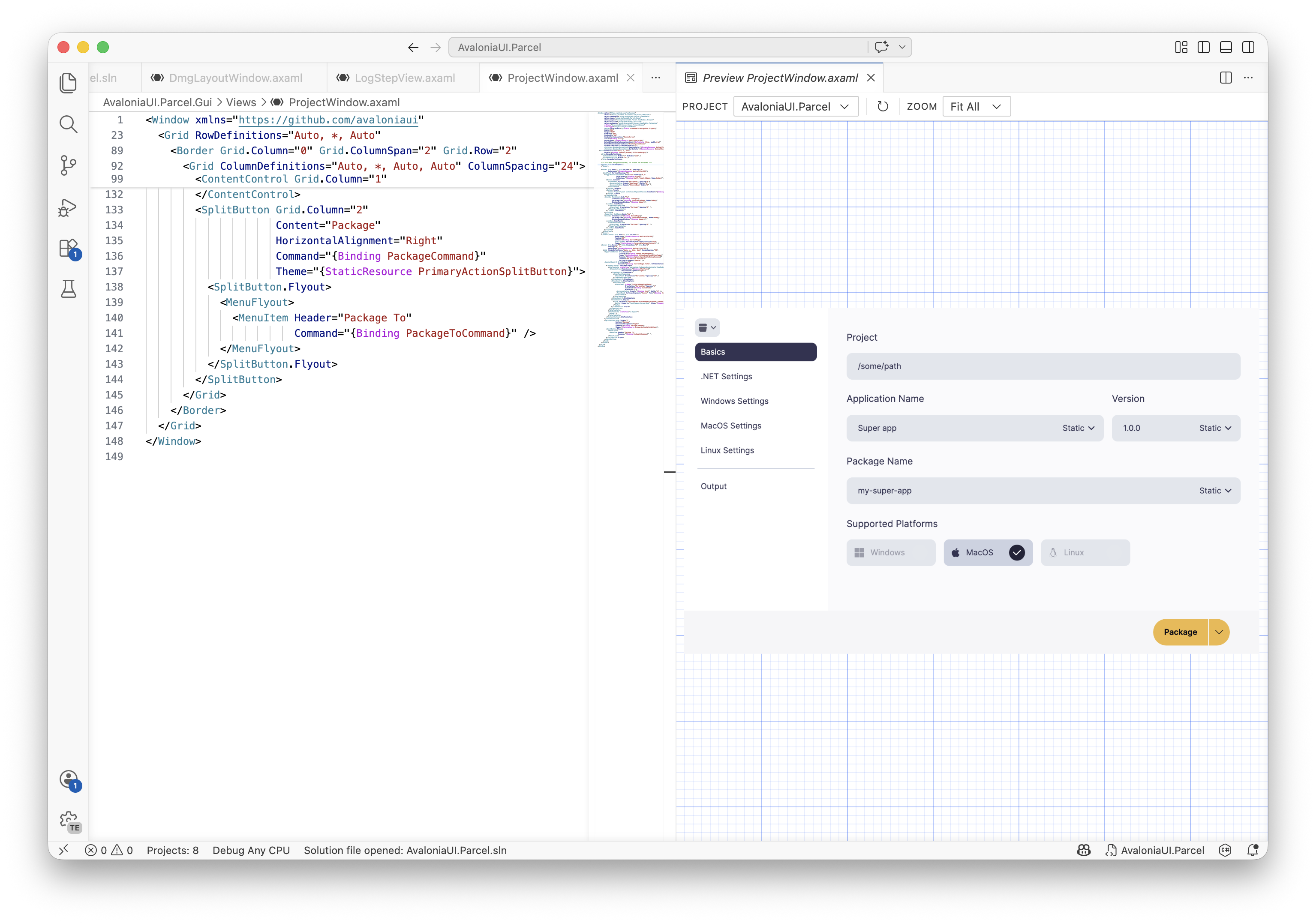Click the yellow Package button
The image size is (1316, 923).
[x=1180, y=632]
